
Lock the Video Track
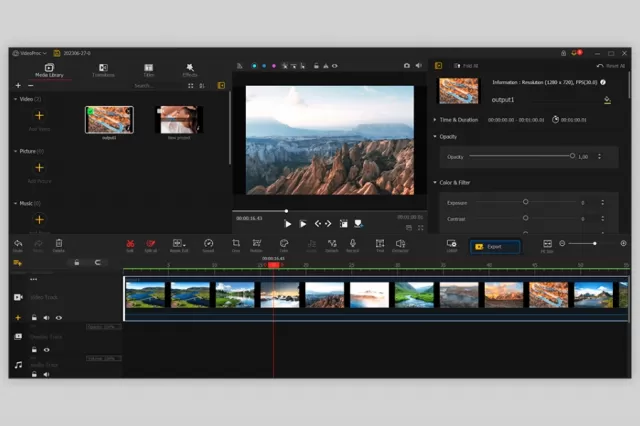tap(34, 317)
